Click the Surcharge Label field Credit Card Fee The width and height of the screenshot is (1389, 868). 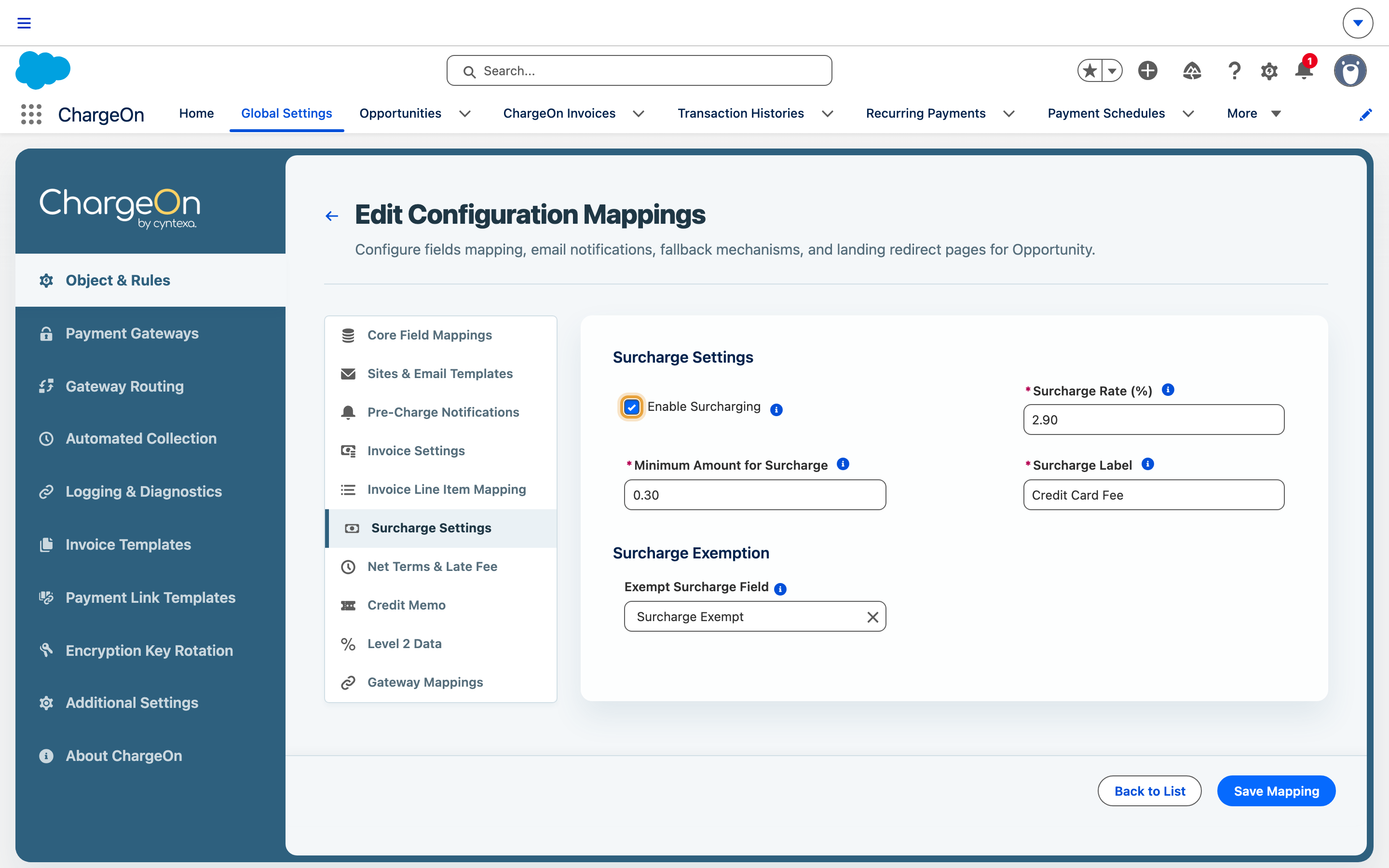tap(1154, 495)
